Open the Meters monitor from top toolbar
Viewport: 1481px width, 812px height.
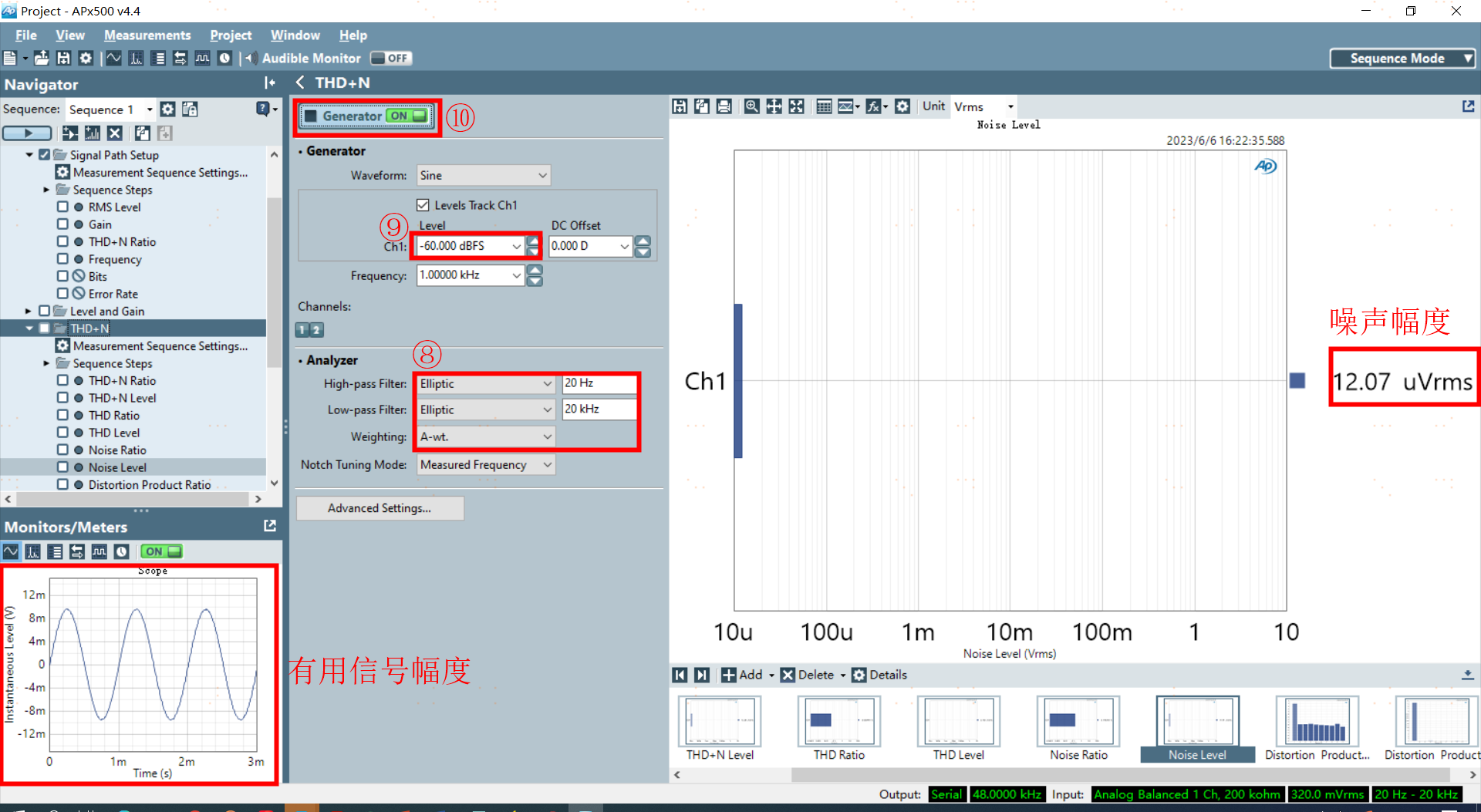click(159, 59)
